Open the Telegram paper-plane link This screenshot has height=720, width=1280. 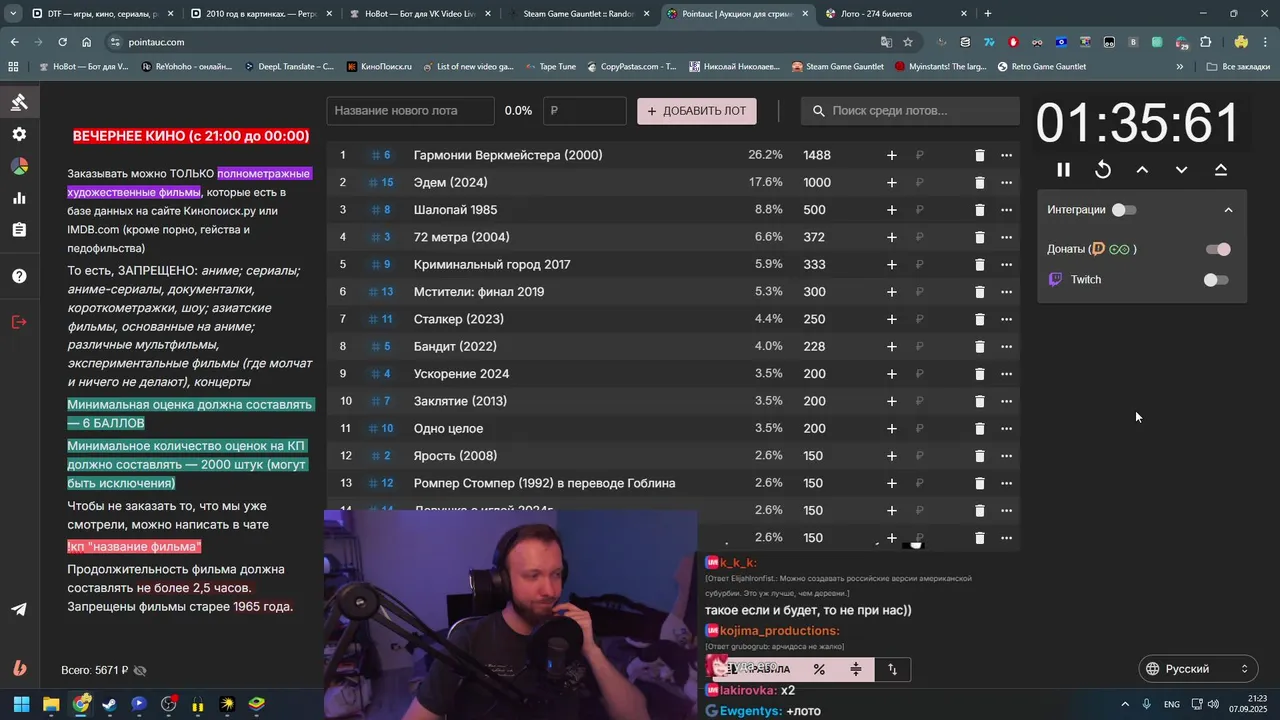[19, 609]
